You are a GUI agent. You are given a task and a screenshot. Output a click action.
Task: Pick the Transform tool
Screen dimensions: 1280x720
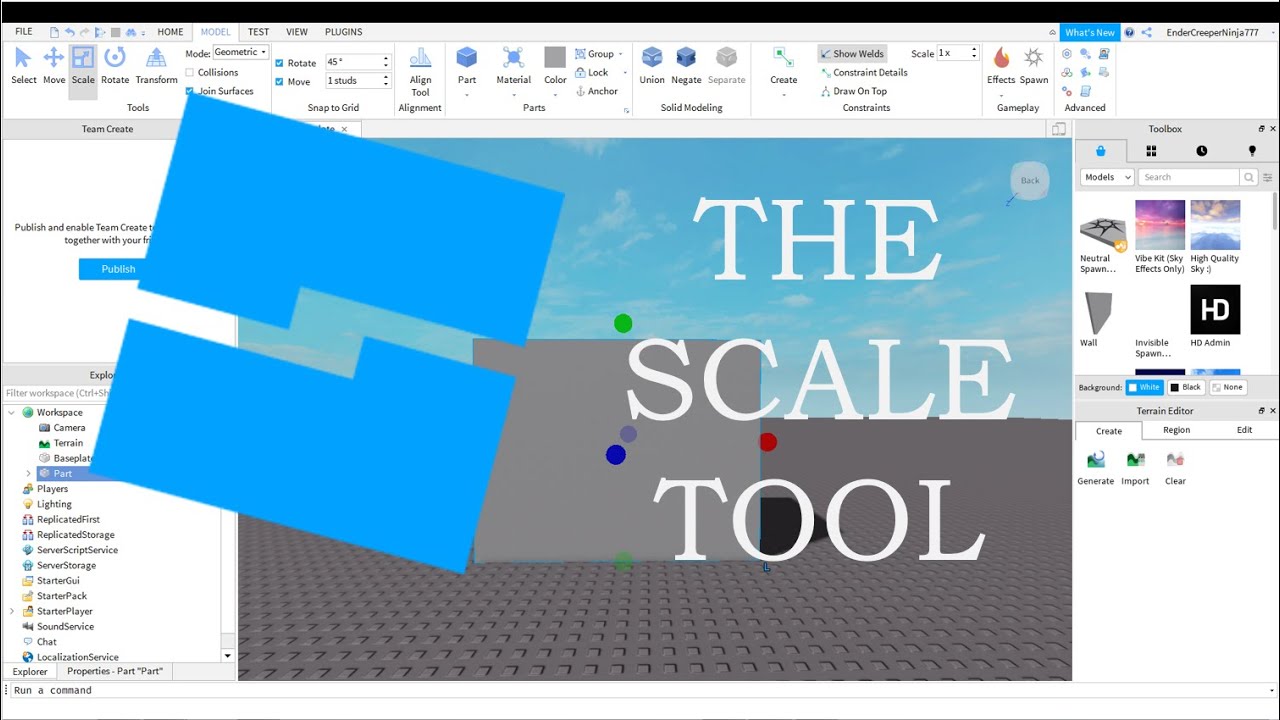coord(156,66)
